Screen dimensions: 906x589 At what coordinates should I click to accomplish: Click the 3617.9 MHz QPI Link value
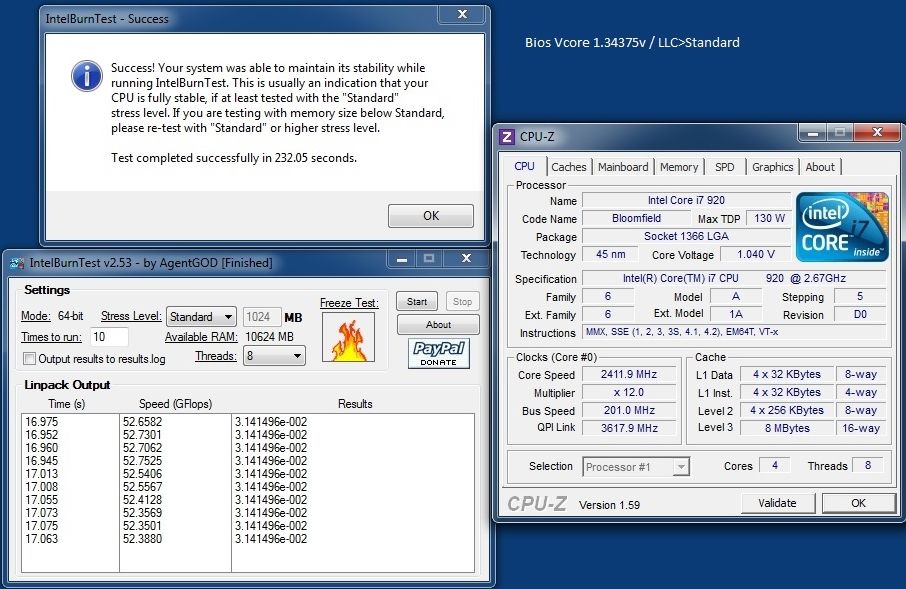coord(629,428)
